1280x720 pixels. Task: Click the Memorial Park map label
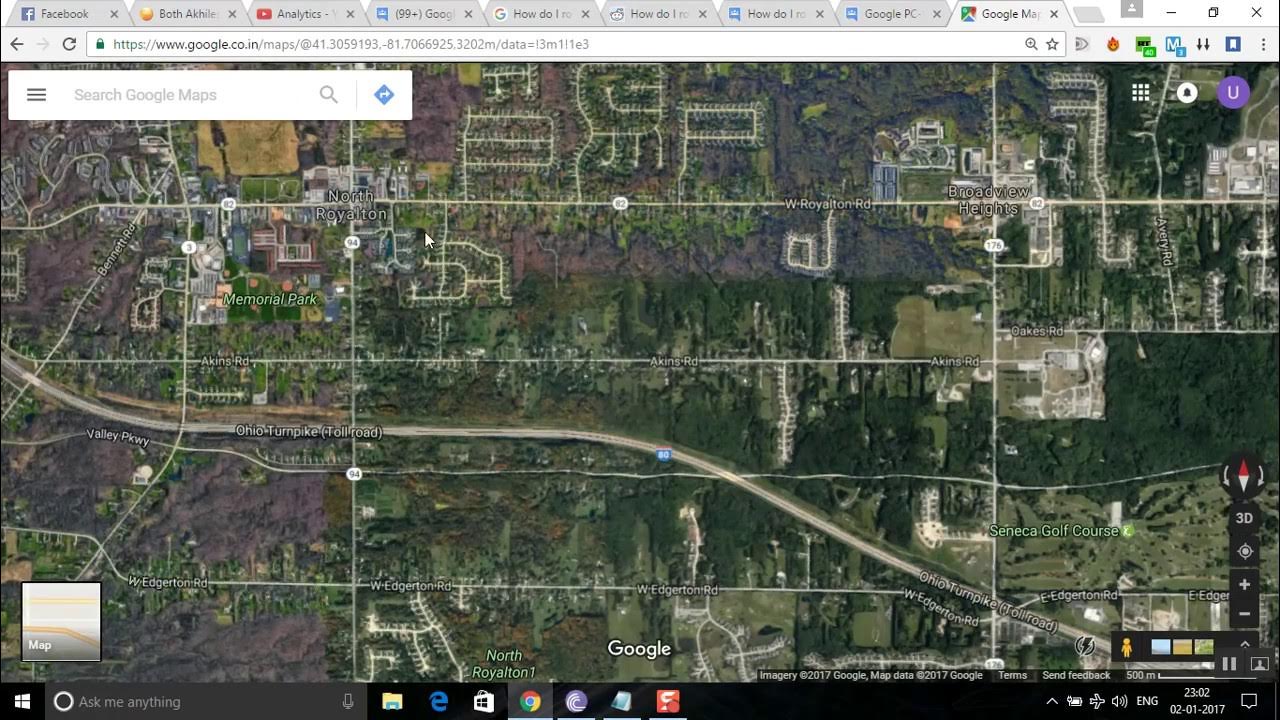pyautogui.click(x=270, y=299)
